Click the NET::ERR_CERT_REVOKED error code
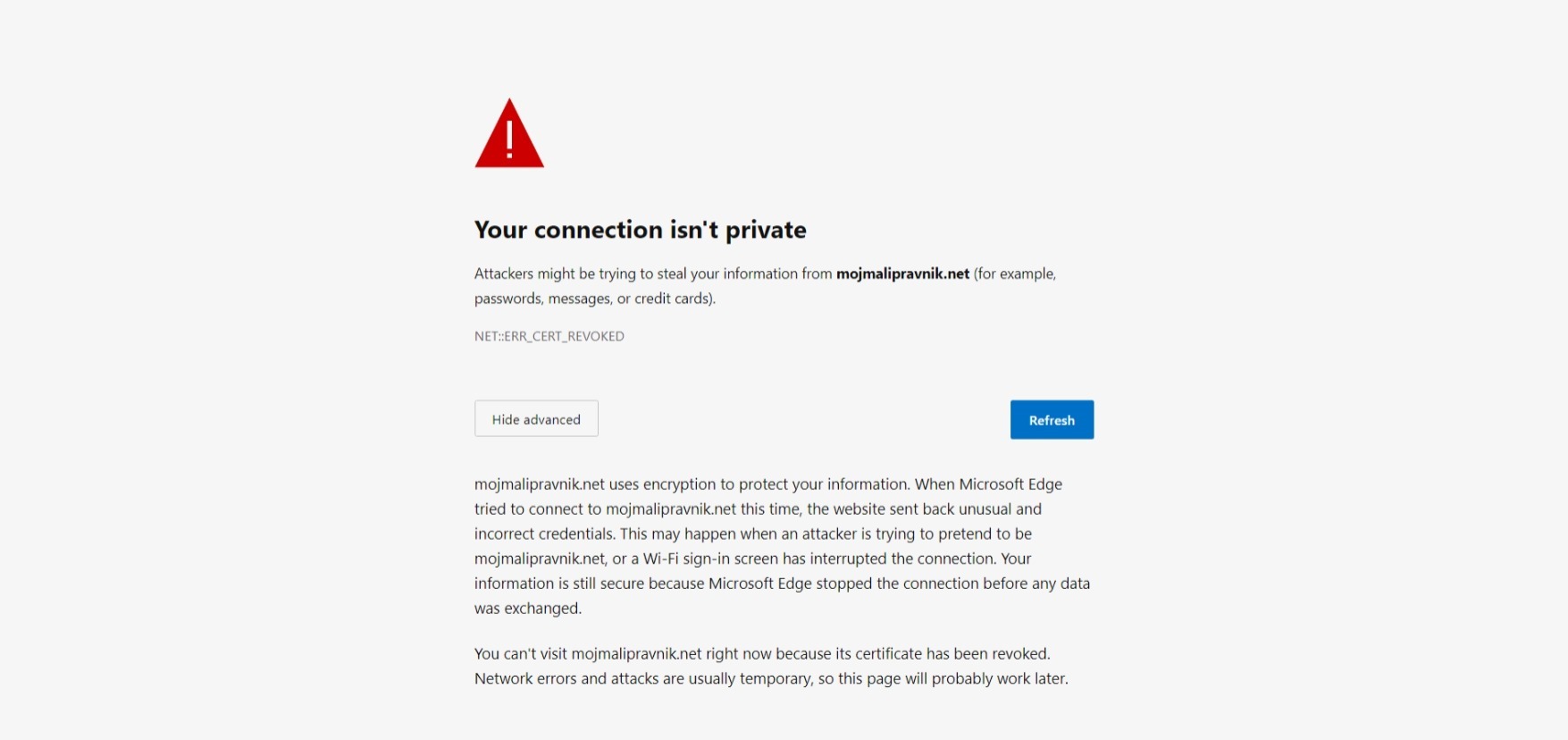The image size is (1568, 740). [x=549, y=336]
